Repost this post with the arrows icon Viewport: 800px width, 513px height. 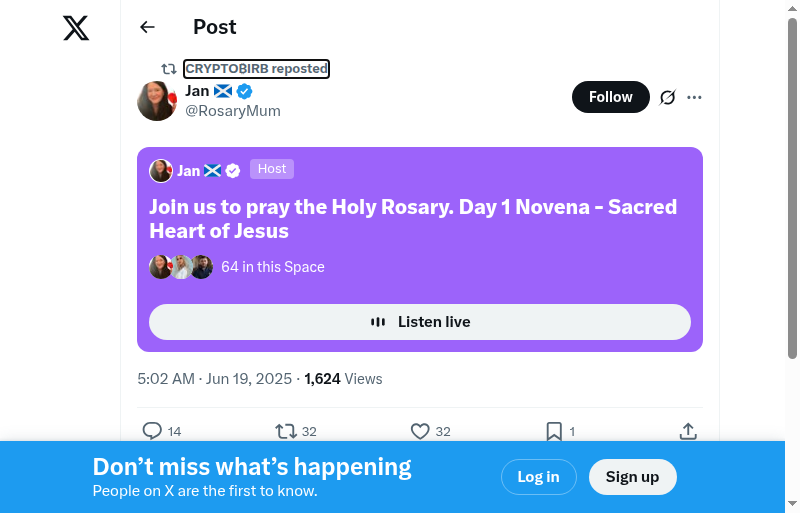click(286, 431)
